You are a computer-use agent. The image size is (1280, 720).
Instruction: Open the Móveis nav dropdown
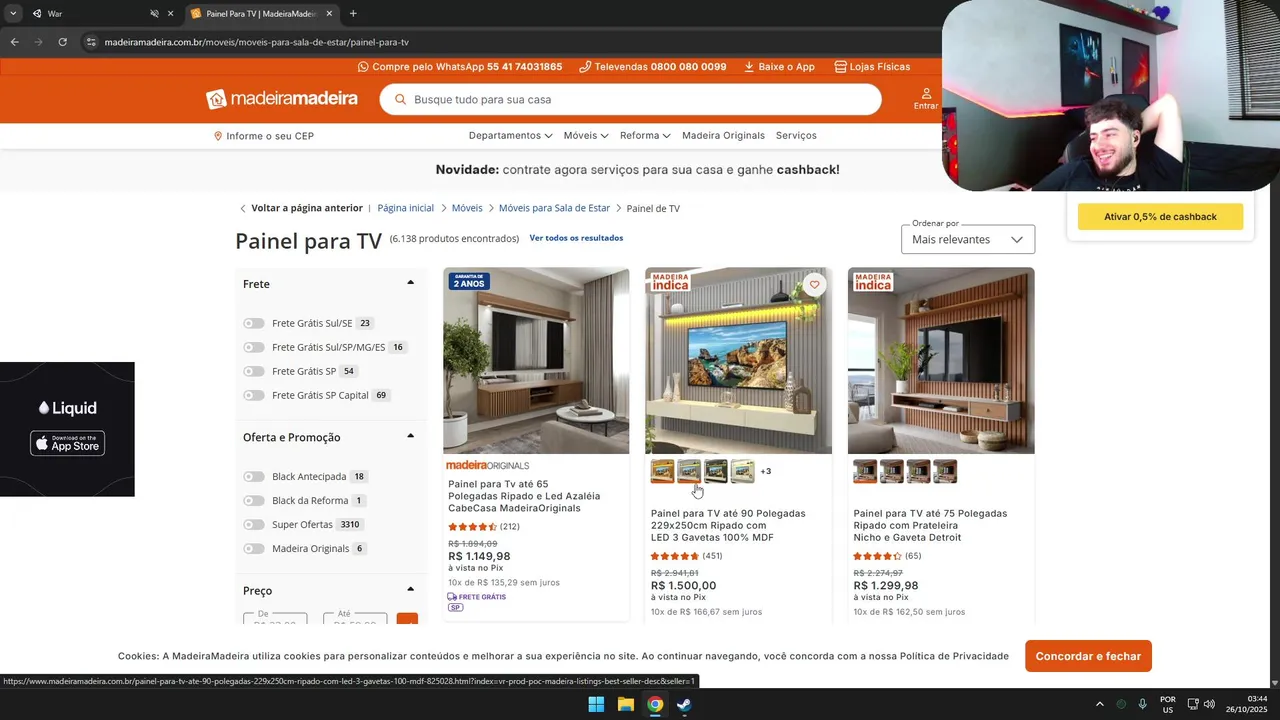[x=585, y=135]
